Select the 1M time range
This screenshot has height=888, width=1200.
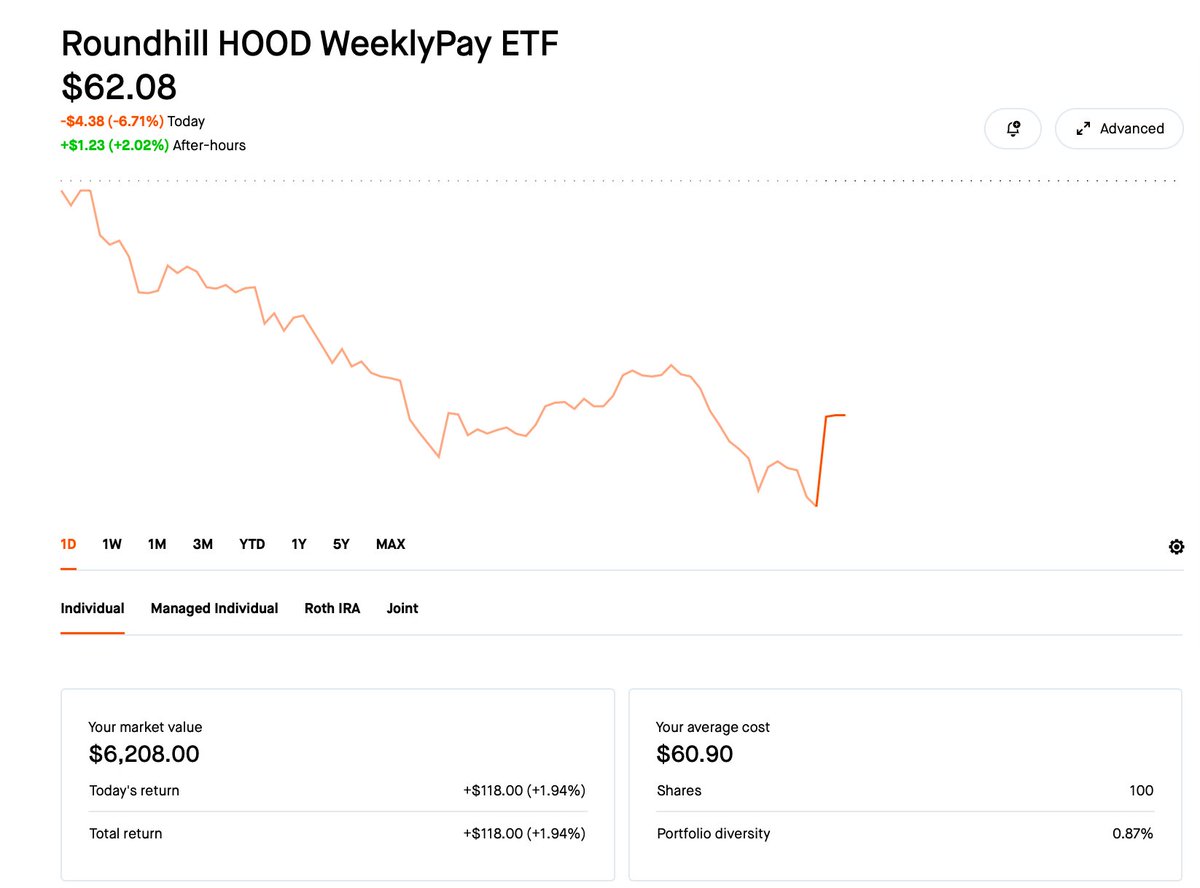156,544
